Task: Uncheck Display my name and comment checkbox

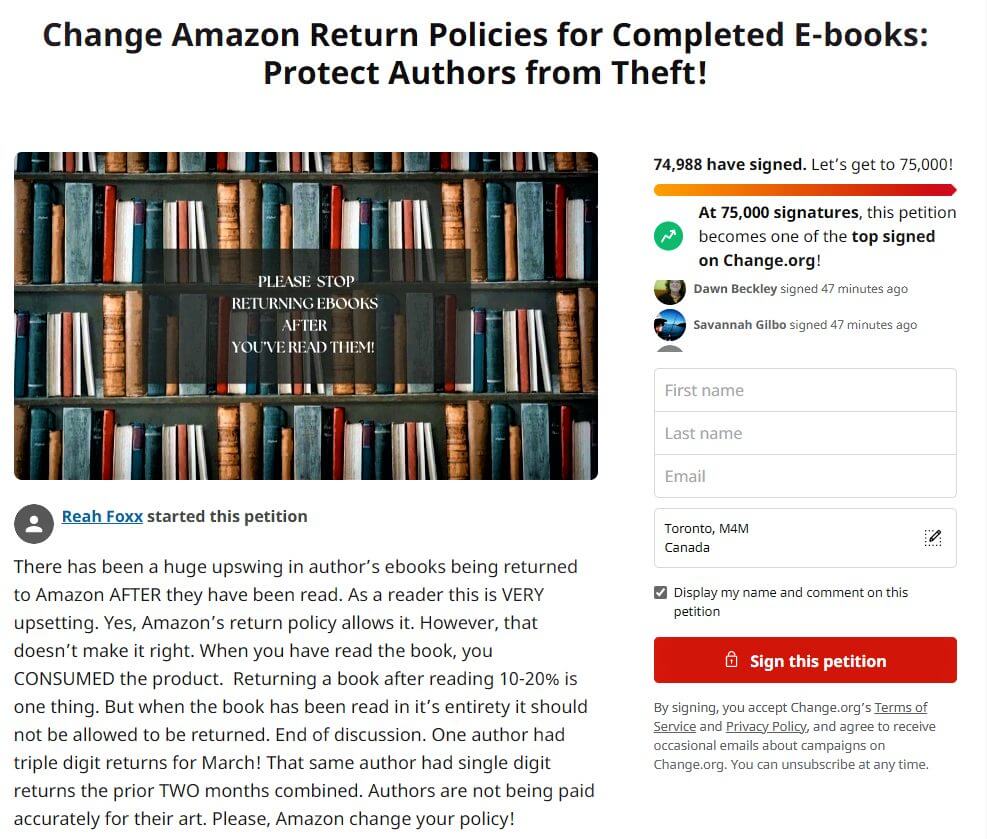Action: pyautogui.click(x=660, y=592)
